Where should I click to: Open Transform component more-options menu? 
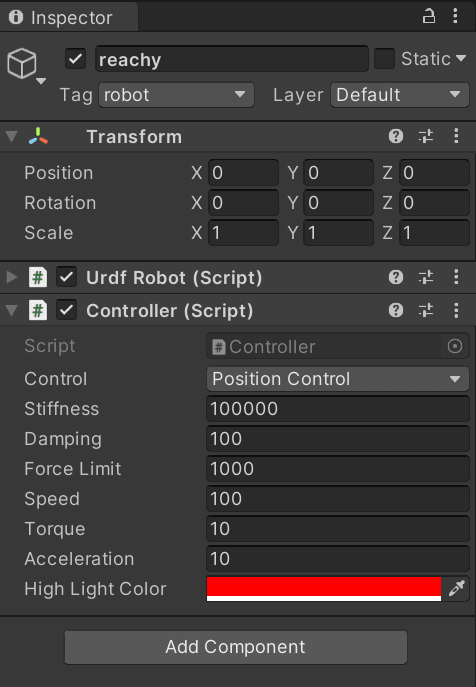[456, 136]
